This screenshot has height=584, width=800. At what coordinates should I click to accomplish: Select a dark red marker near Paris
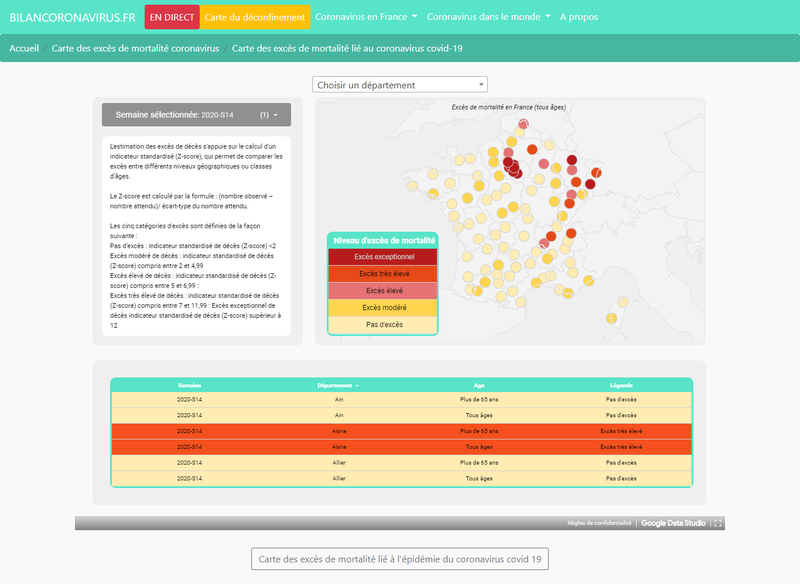(510, 168)
